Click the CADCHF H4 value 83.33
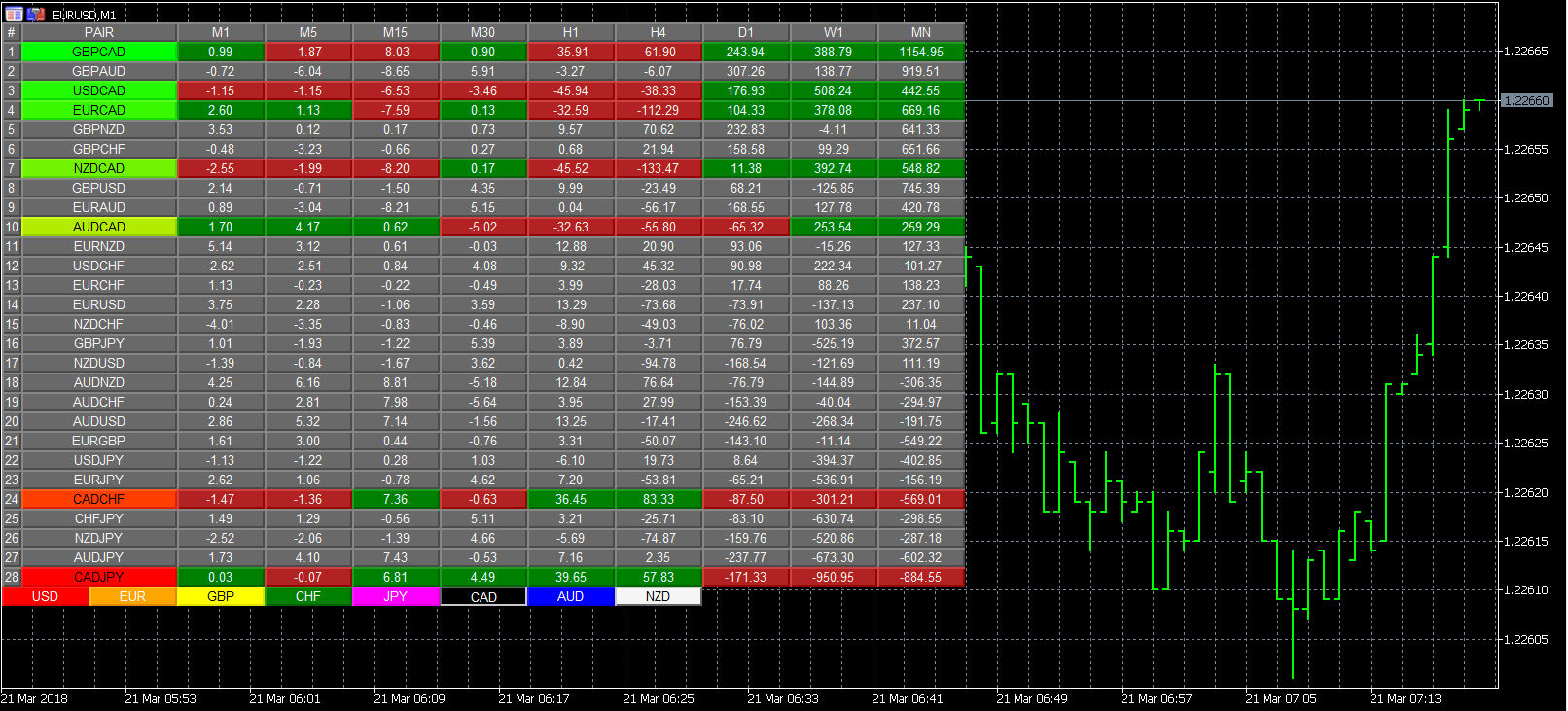The width and height of the screenshot is (1568, 711). 659,499
